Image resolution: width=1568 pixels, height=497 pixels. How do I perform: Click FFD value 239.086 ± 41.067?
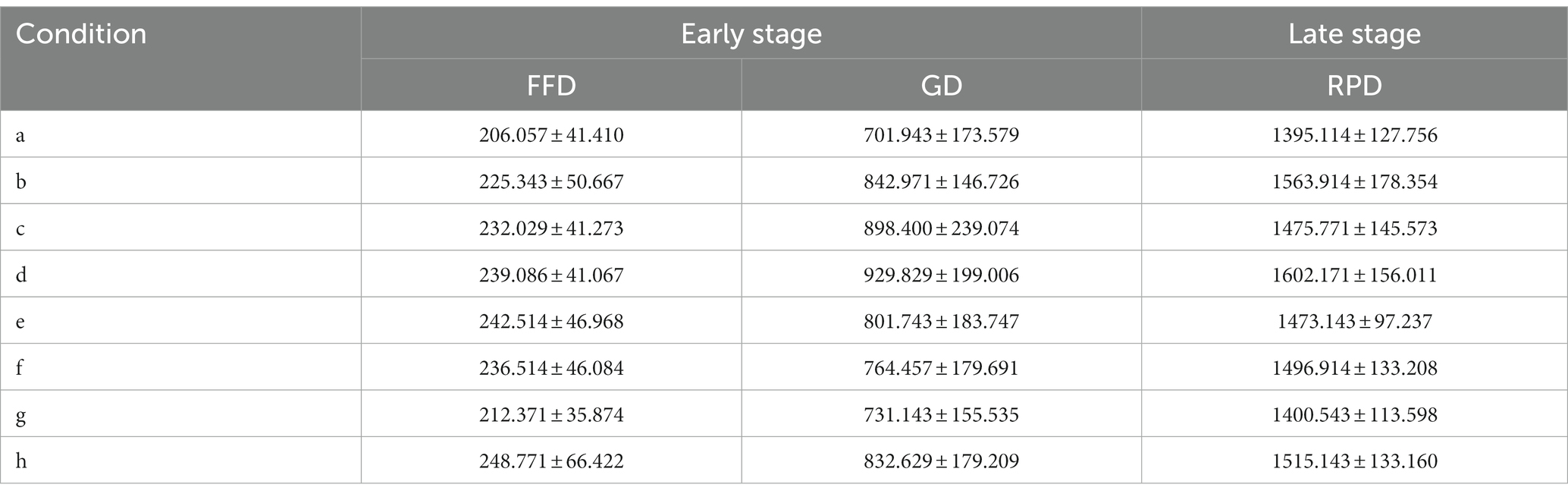pos(551,275)
